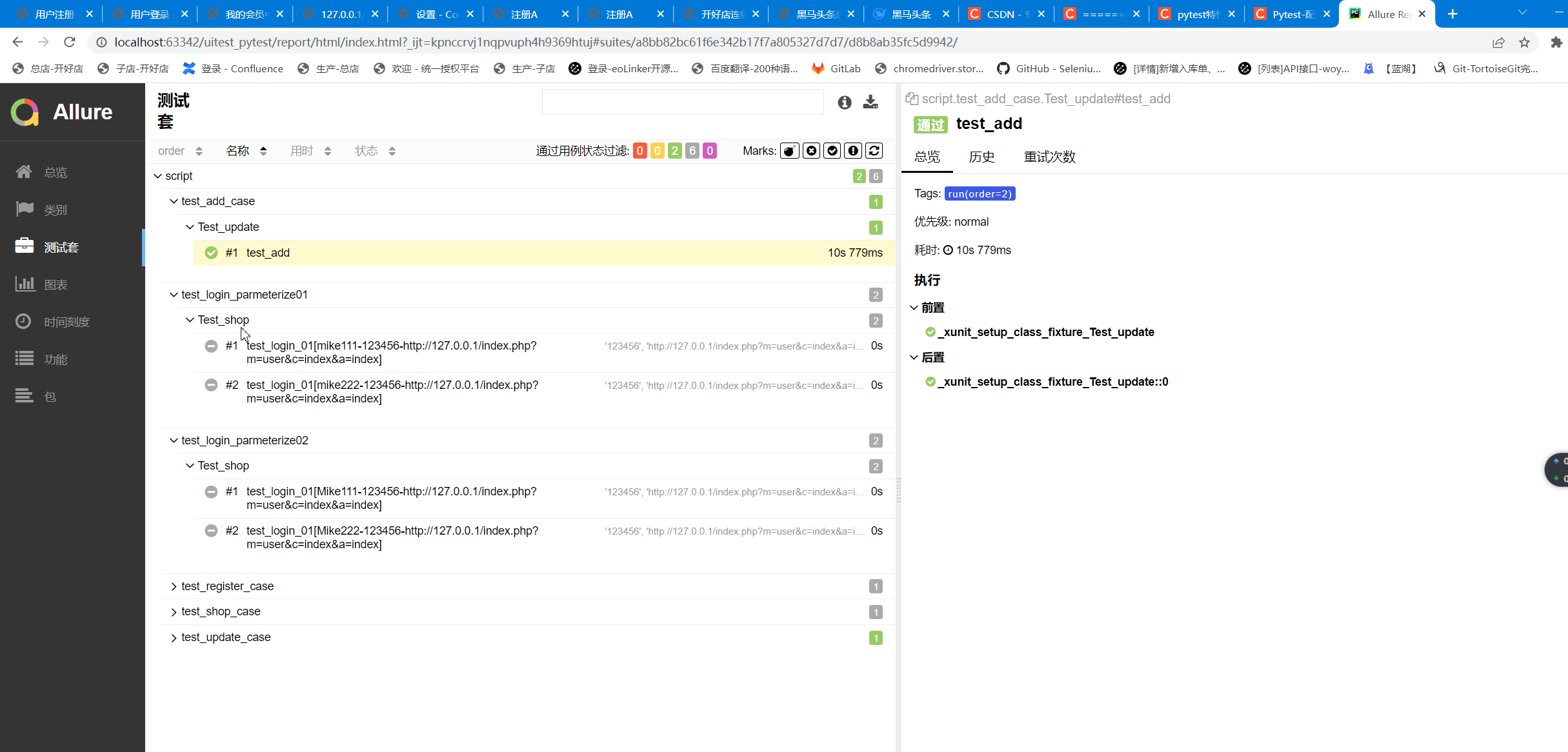Click the download CSV icon
The image size is (1568, 752).
coord(870,102)
